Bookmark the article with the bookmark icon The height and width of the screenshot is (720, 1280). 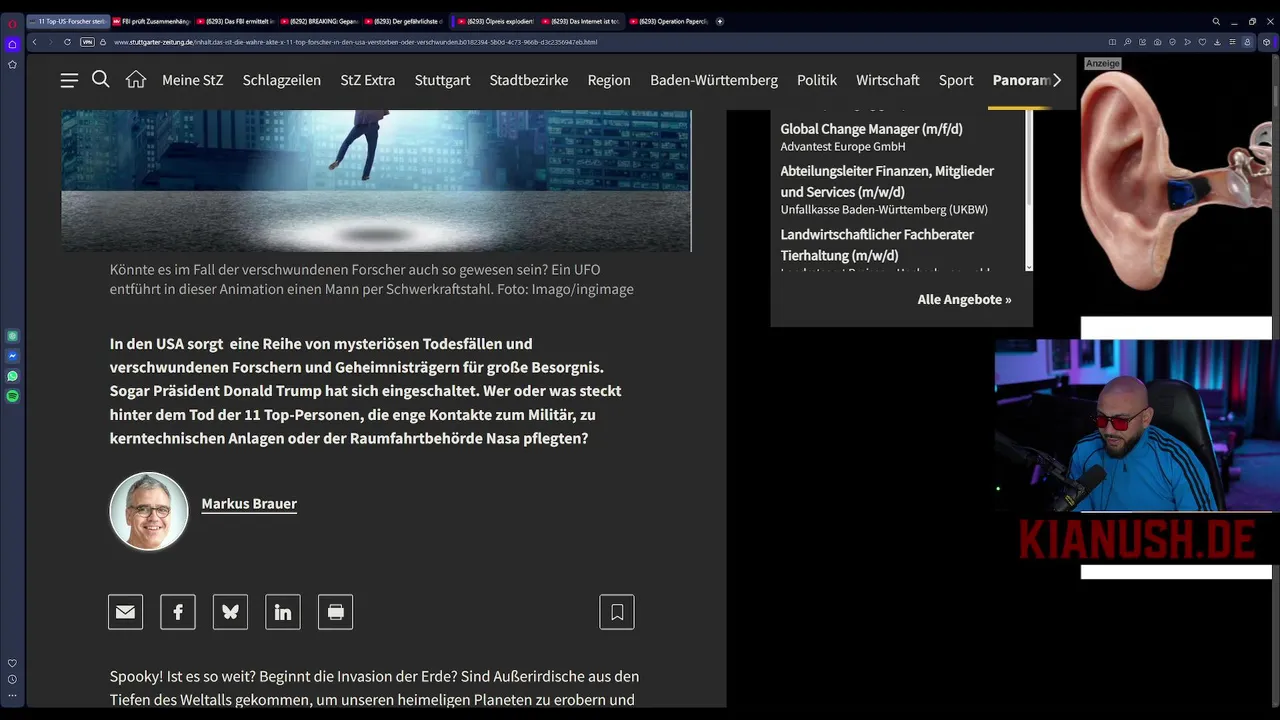click(x=617, y=612)
